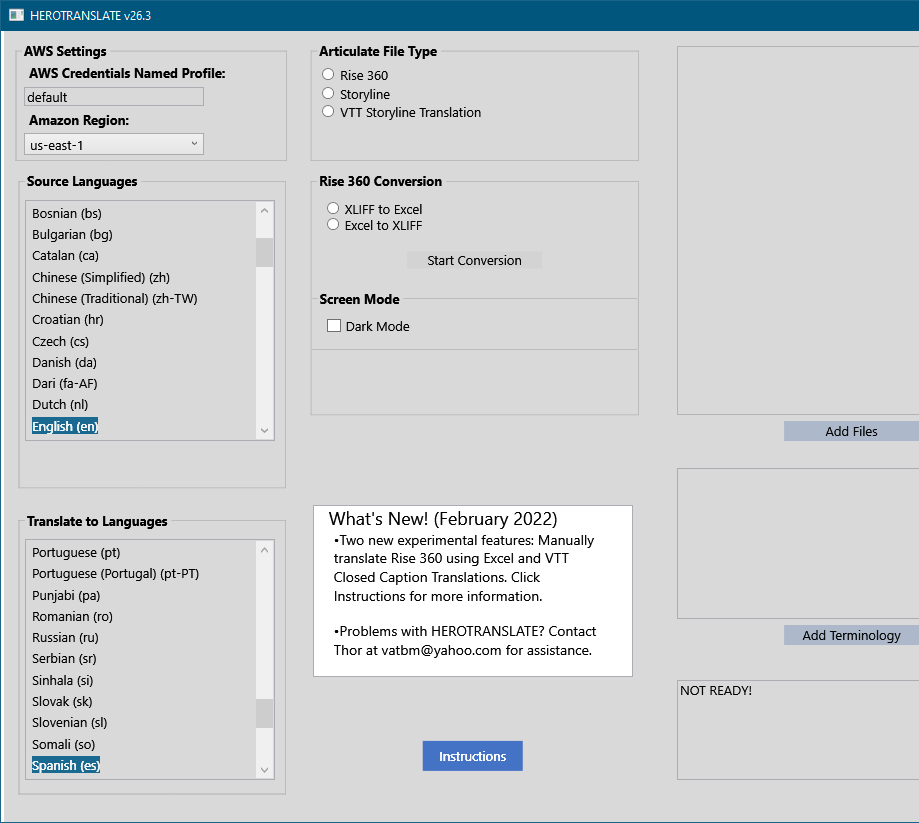Click the Source Languages list down arrow
The height and width of the screenshot is (823, 919).
[x=264, y=430]
